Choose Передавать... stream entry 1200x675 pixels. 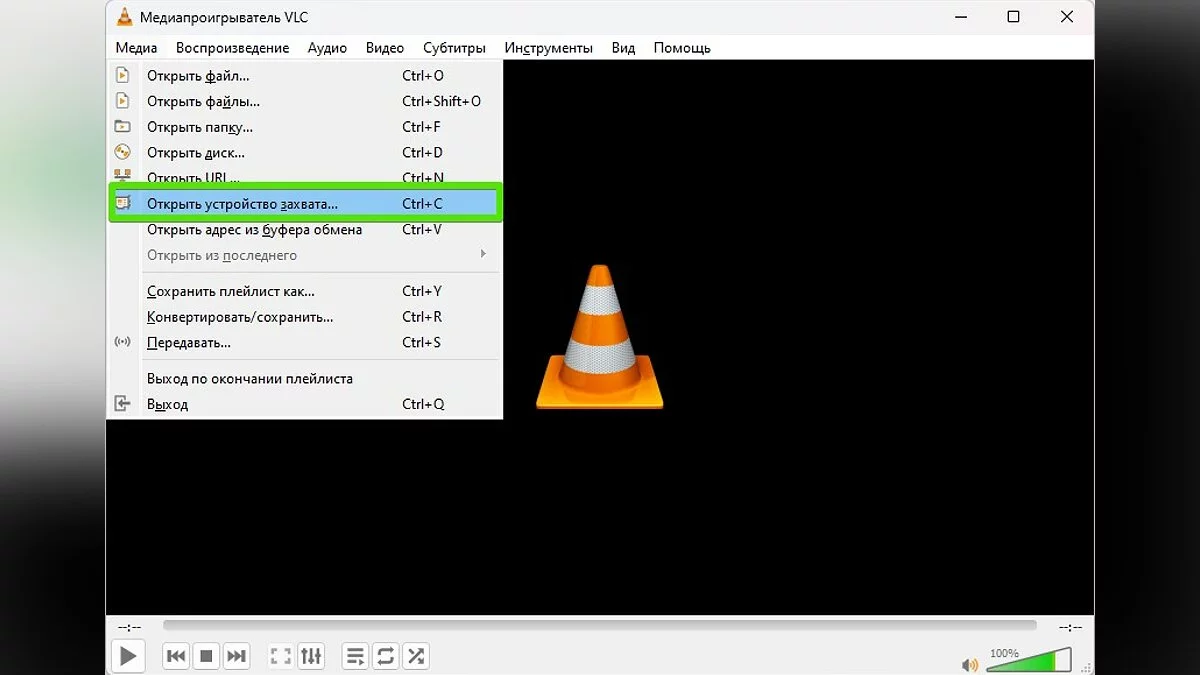304,342
